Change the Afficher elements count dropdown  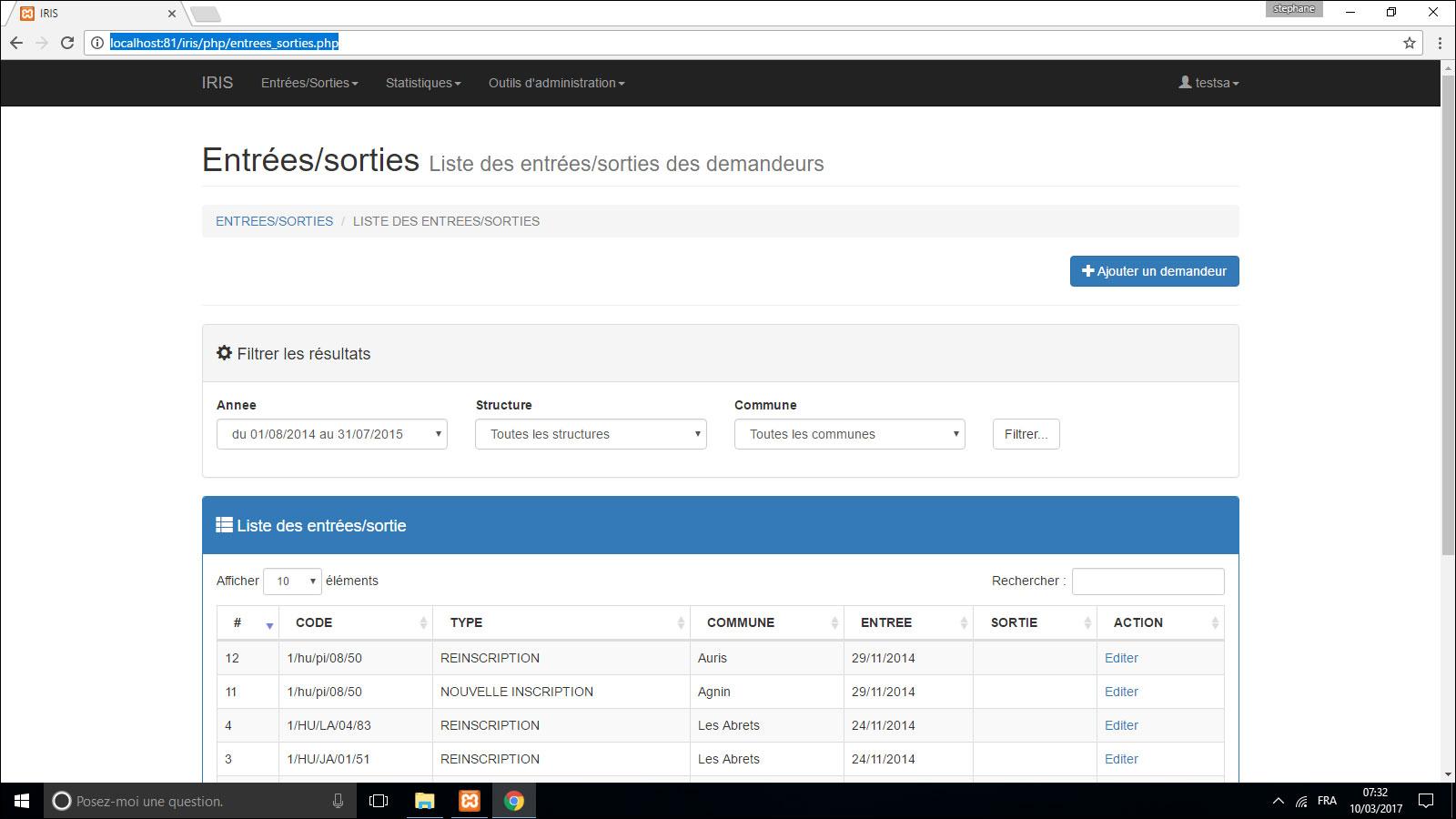click(x=292, y=581)
